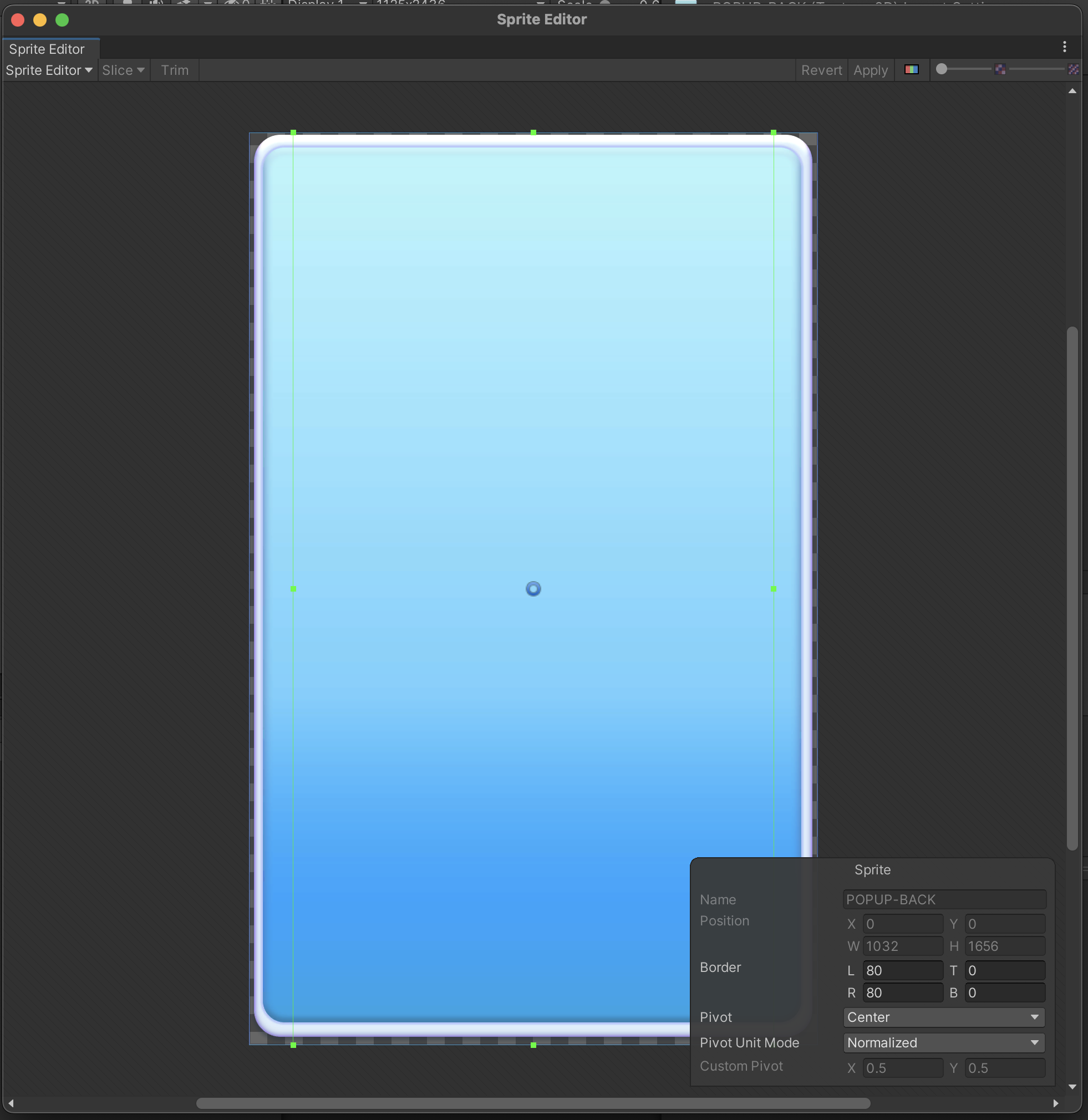Open the Sprite Editor mode dropdown
Screen dimensions: 1088x1120
point(49,70)
